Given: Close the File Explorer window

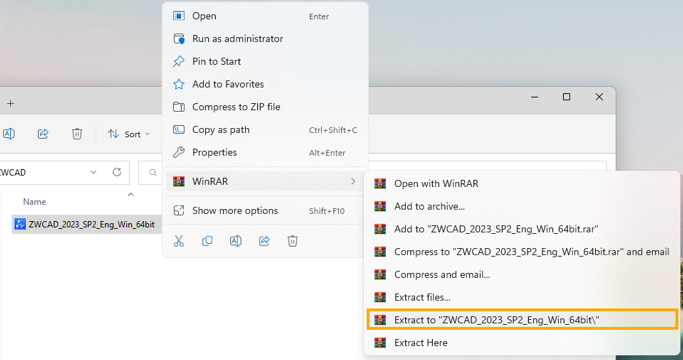Looking at the screenshot, I should pyautogui.click(x=599, y=97).
